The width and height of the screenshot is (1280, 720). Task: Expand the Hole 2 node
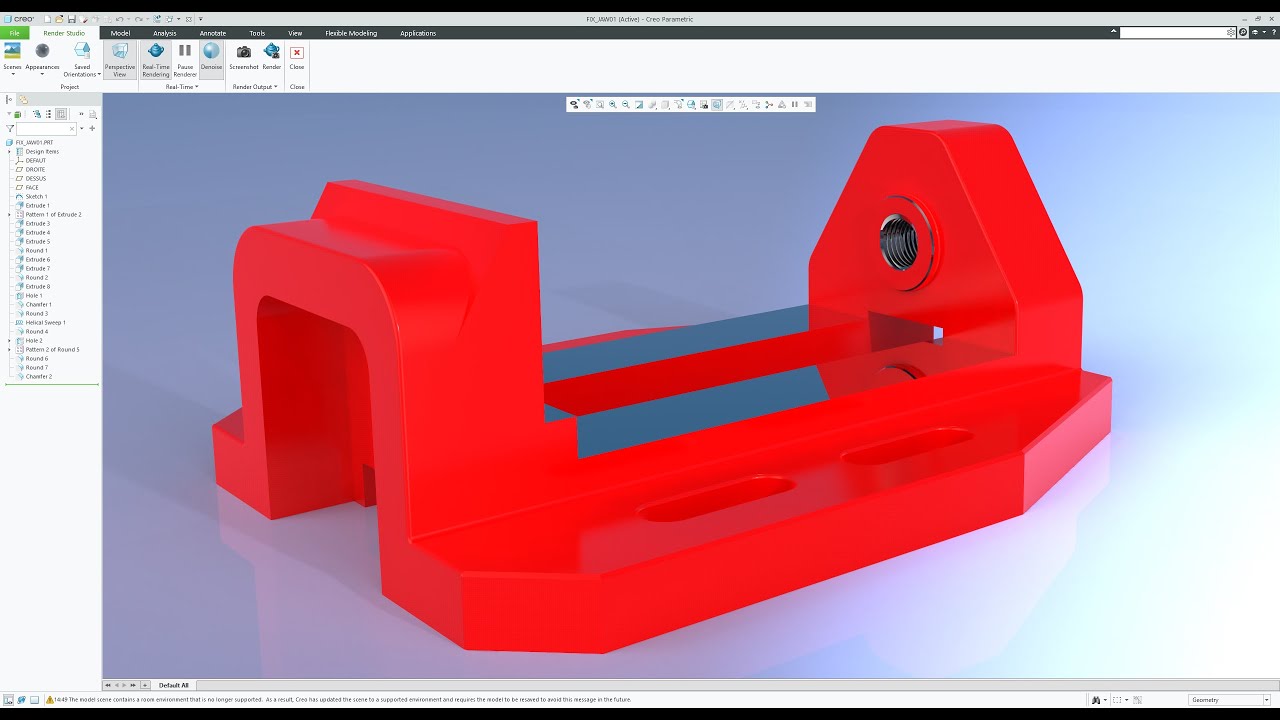(9, 341)
